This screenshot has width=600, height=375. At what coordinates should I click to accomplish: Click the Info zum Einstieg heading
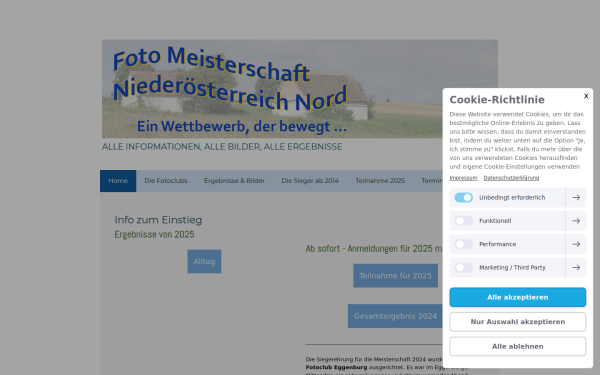click(x=158, y=220)
